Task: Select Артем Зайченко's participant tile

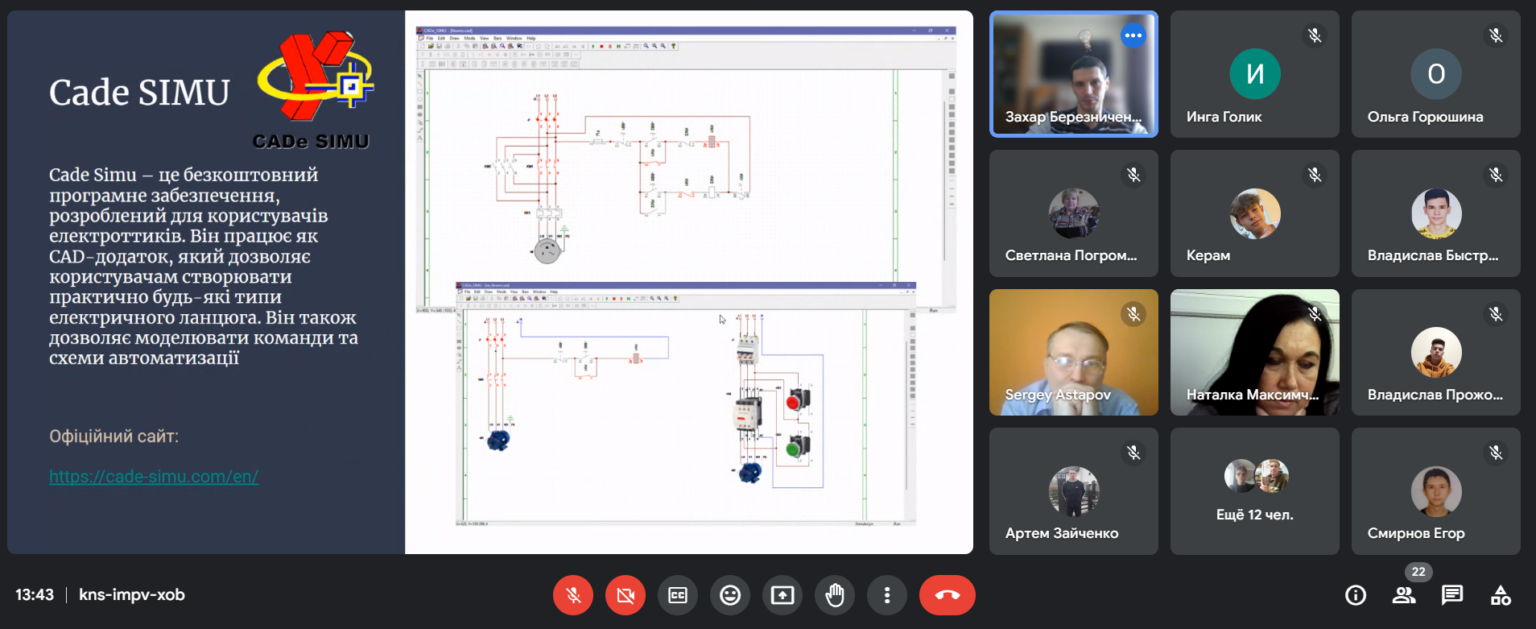Action: point(1074,491)
